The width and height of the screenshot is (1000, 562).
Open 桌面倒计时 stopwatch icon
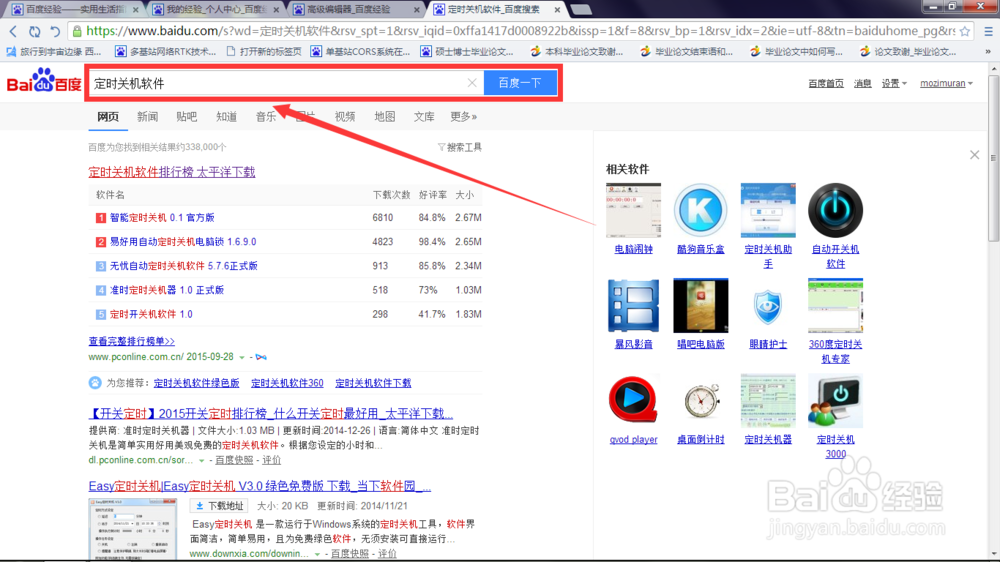coord(700,401)
